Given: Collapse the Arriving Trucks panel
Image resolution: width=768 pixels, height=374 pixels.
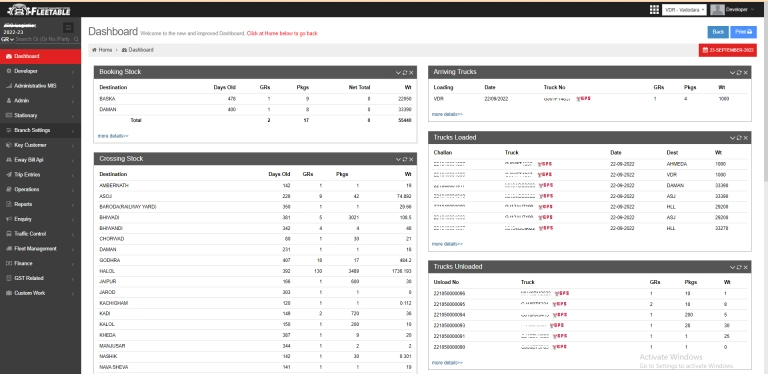Looking at the screenshot, I should tap(733, 72).
